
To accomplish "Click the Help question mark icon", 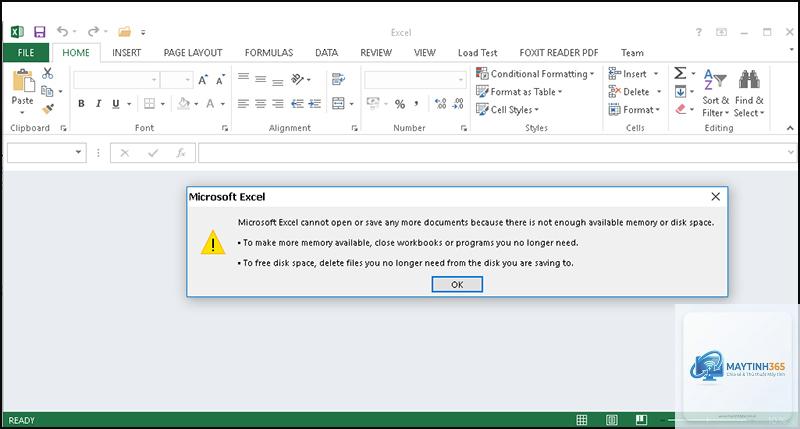I will [698, 32].
